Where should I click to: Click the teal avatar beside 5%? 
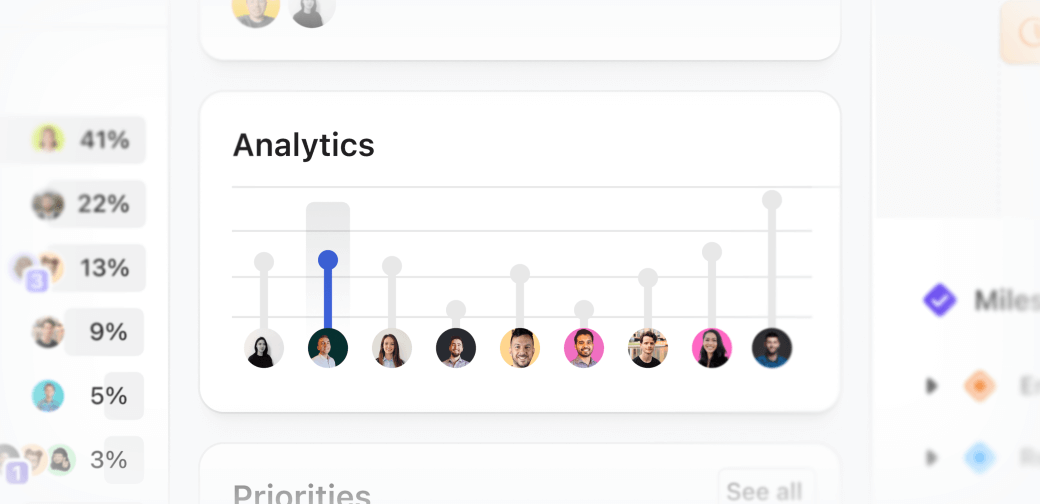pyautogui.click(x=48, y=396)
